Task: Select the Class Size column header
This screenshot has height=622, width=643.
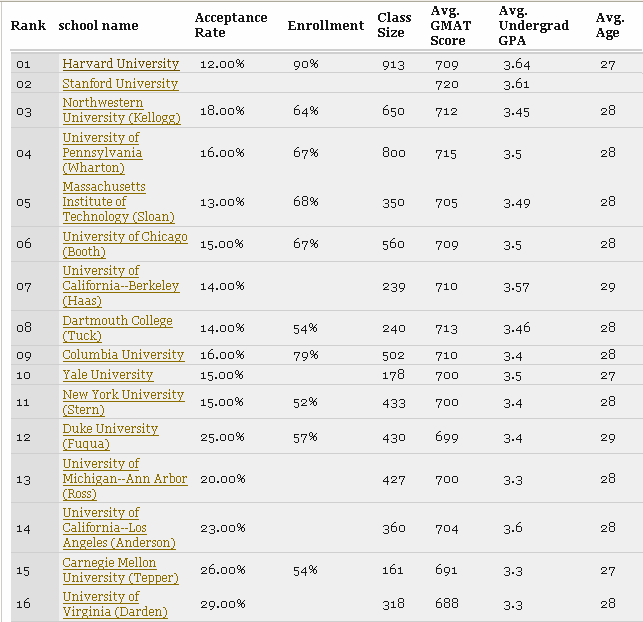Action: coord(394,25)
